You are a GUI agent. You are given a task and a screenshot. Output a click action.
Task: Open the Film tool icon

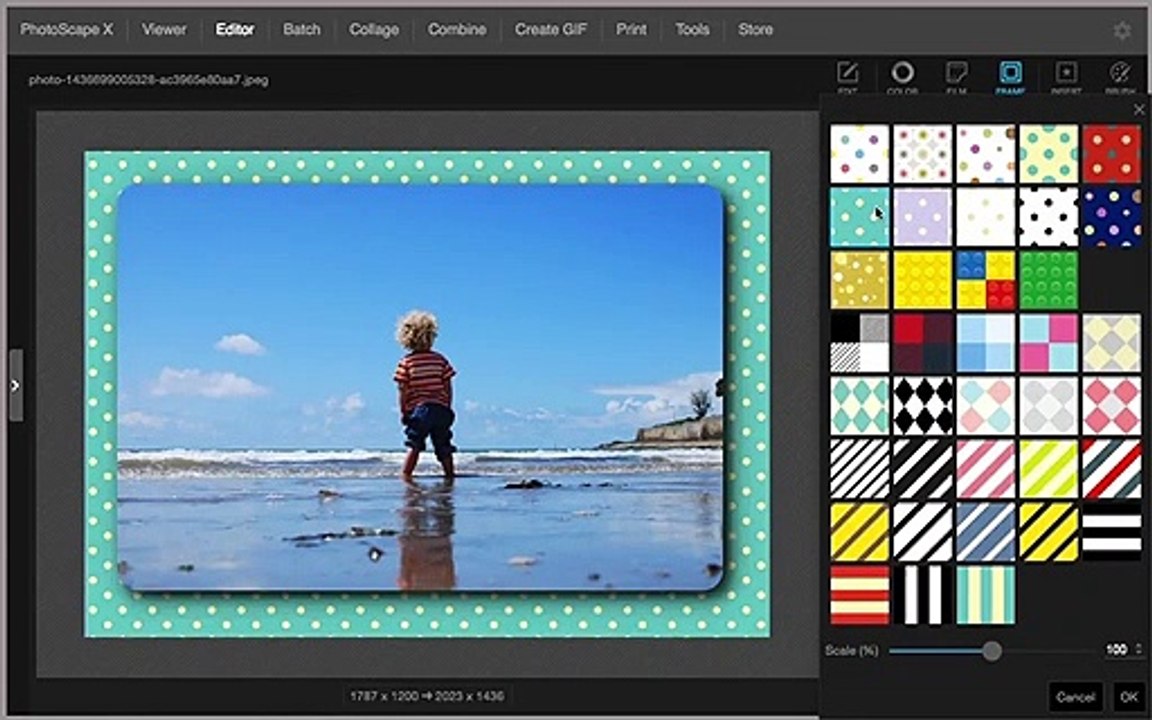(956, 73)
